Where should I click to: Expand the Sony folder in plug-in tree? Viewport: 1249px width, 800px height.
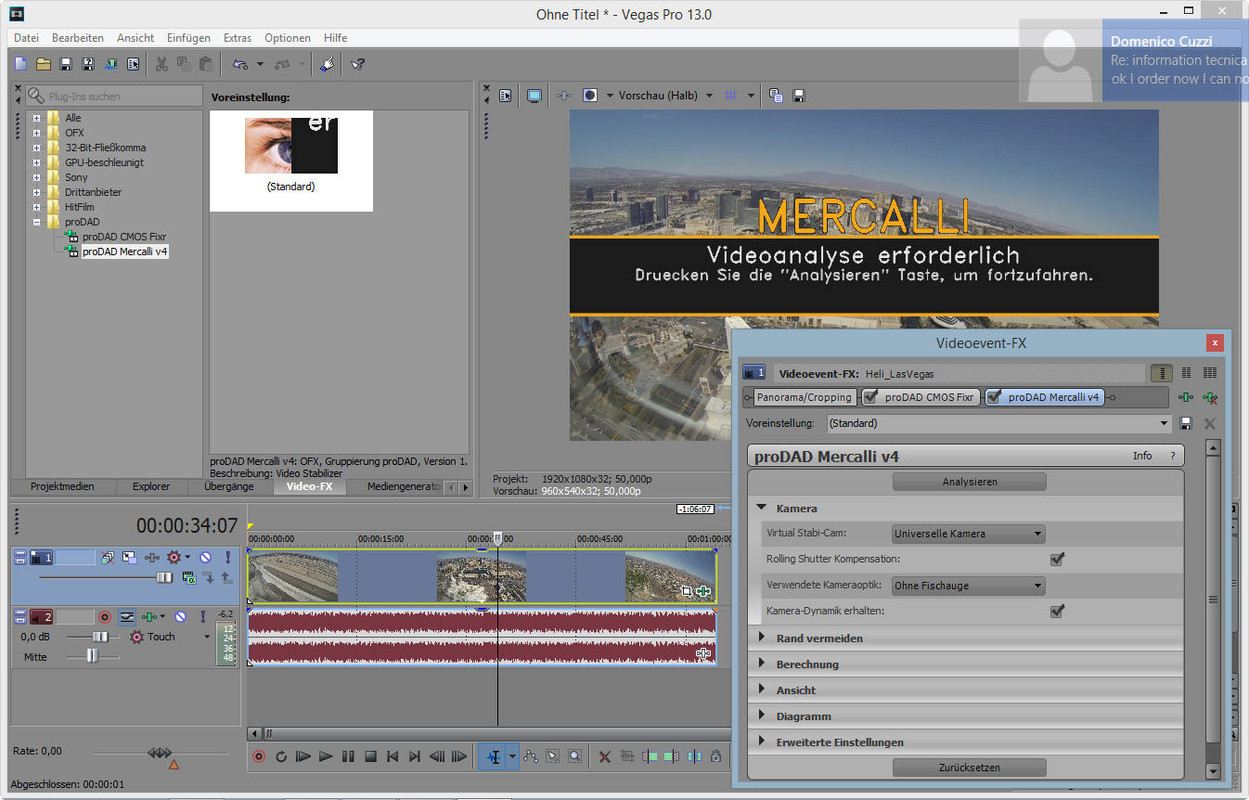tap(37, 177)
